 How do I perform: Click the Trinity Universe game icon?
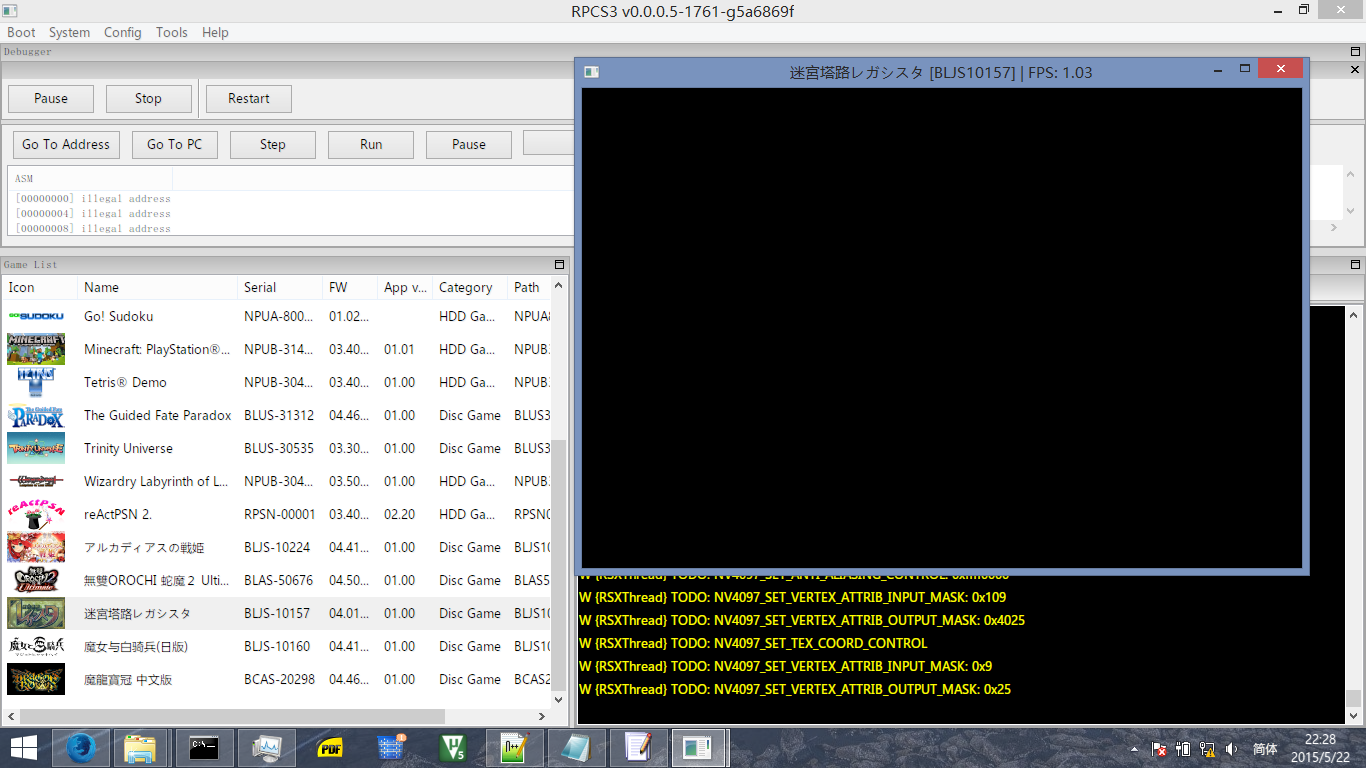pyautogui.click(x=36, y=448)
